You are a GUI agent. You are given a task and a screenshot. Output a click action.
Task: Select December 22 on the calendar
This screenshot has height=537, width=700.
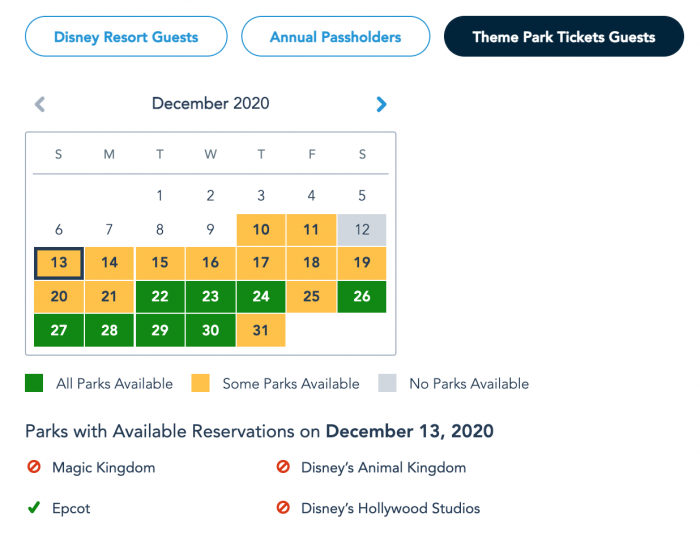[160, 296]
